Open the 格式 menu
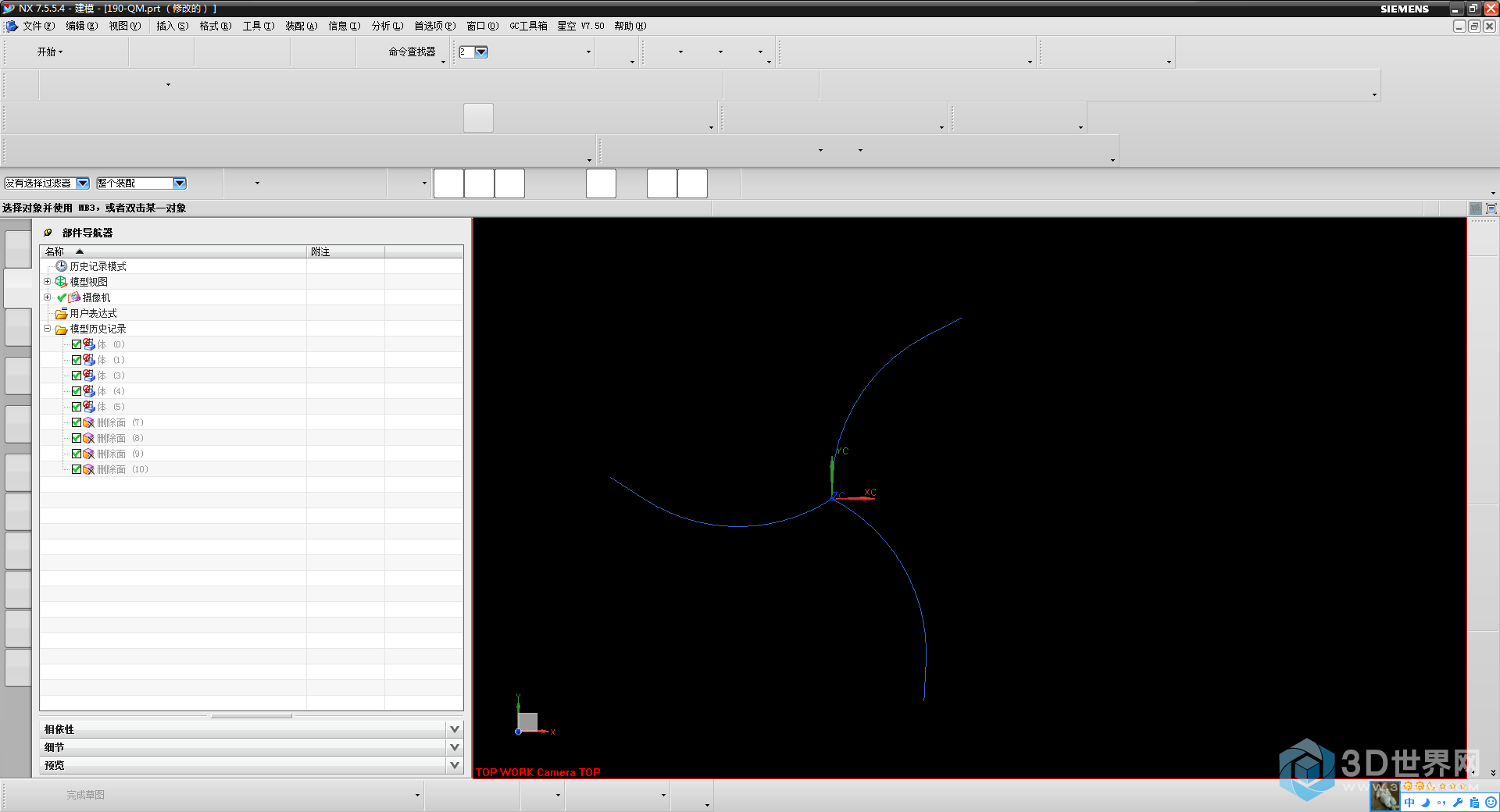Screen dimensions: 1500x812 (x=215, y=26)
